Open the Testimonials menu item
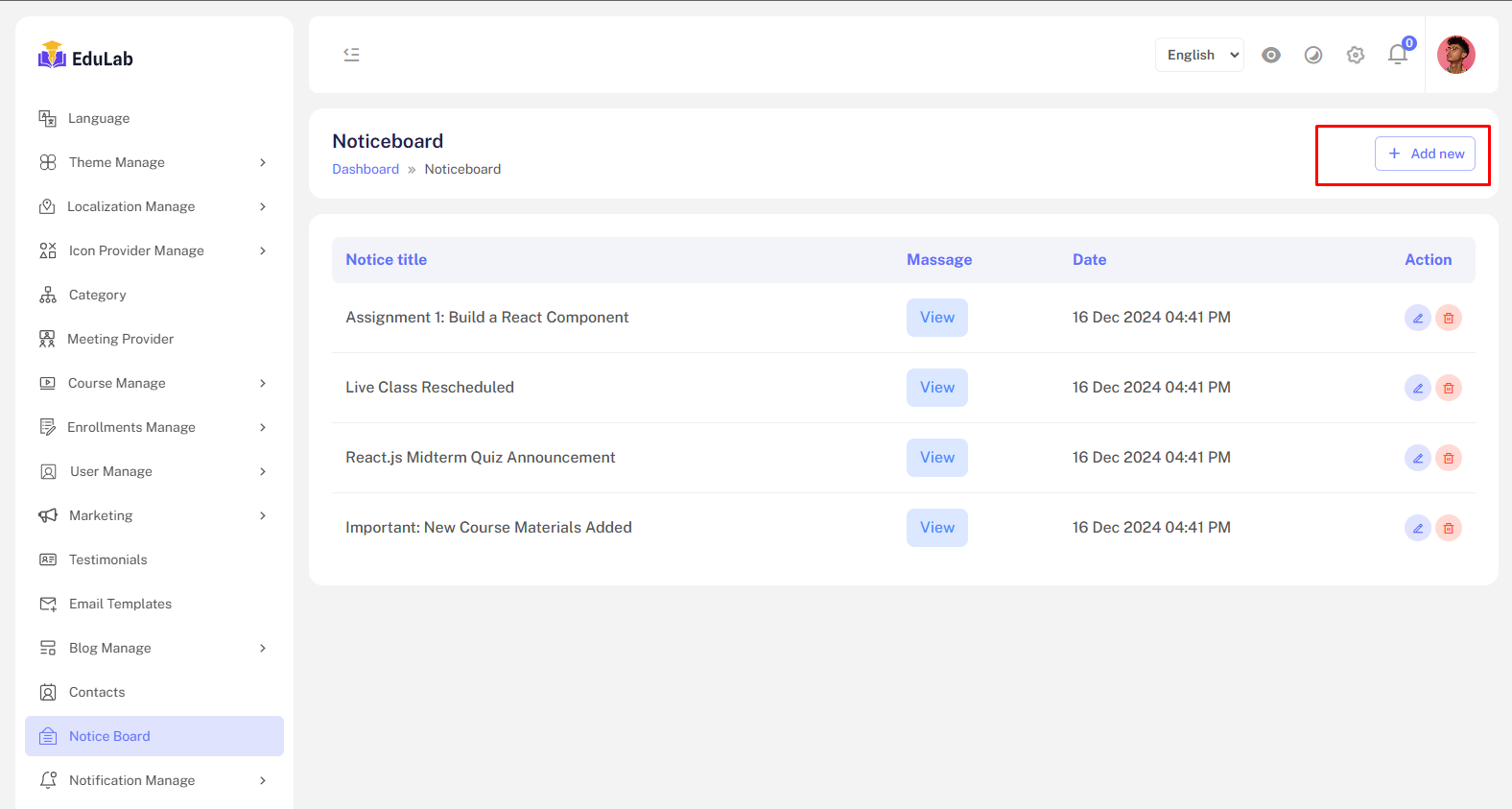The image size is (1512, 809). (x=107, y=559)
